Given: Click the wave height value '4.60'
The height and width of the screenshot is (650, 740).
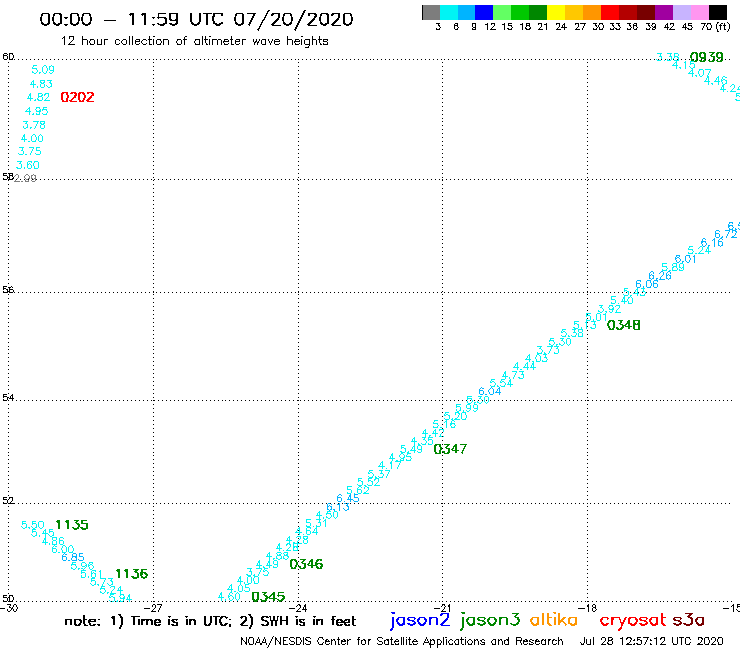Looking at the screenshot, I should 229,597.
